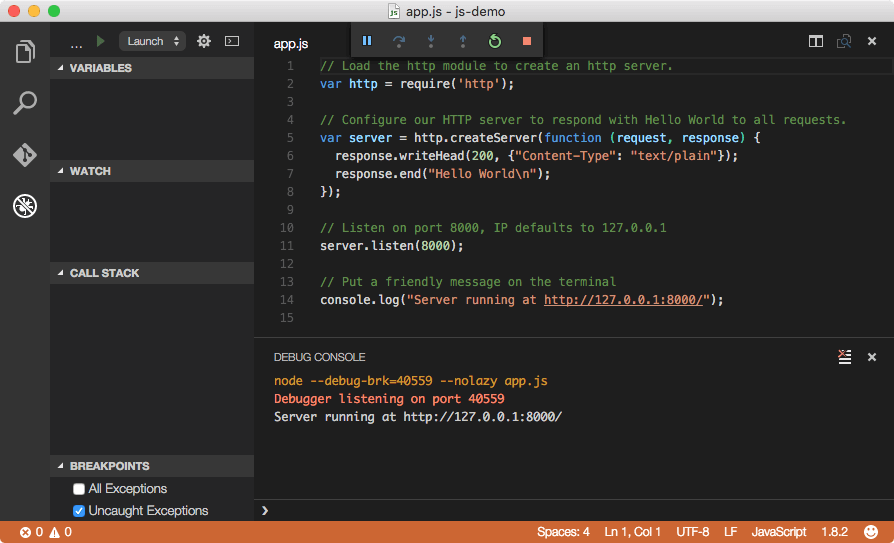Change language mode via JavaScript status item
The image size is (894, 543).
pos(778,532)
